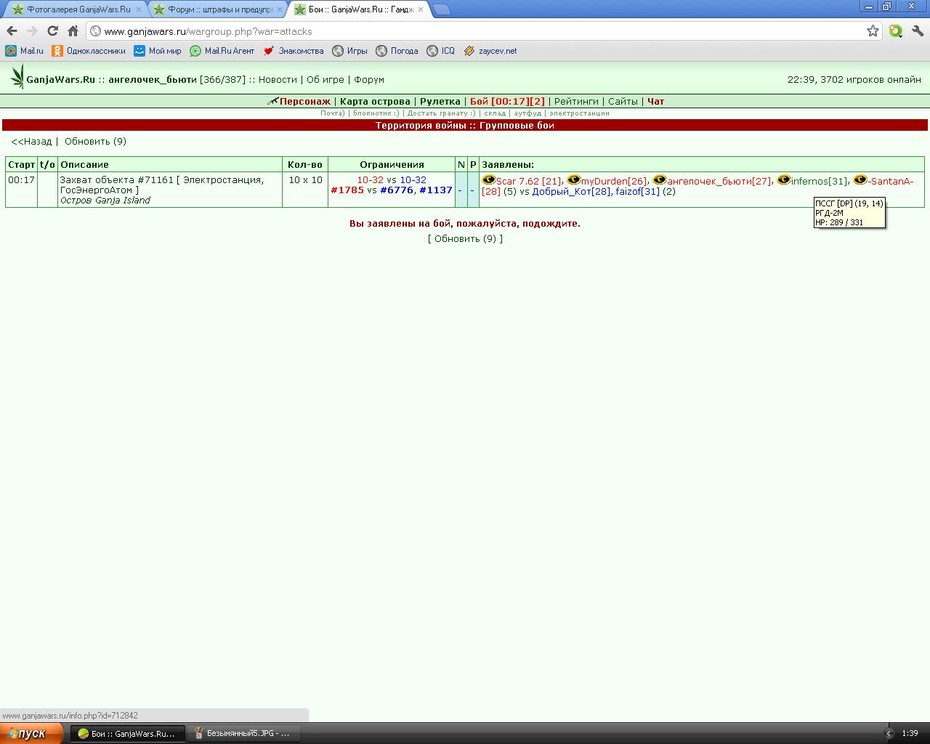Open the Mail.ru bookmark
This screenshot has height=744, width=930.
point(24,51)
